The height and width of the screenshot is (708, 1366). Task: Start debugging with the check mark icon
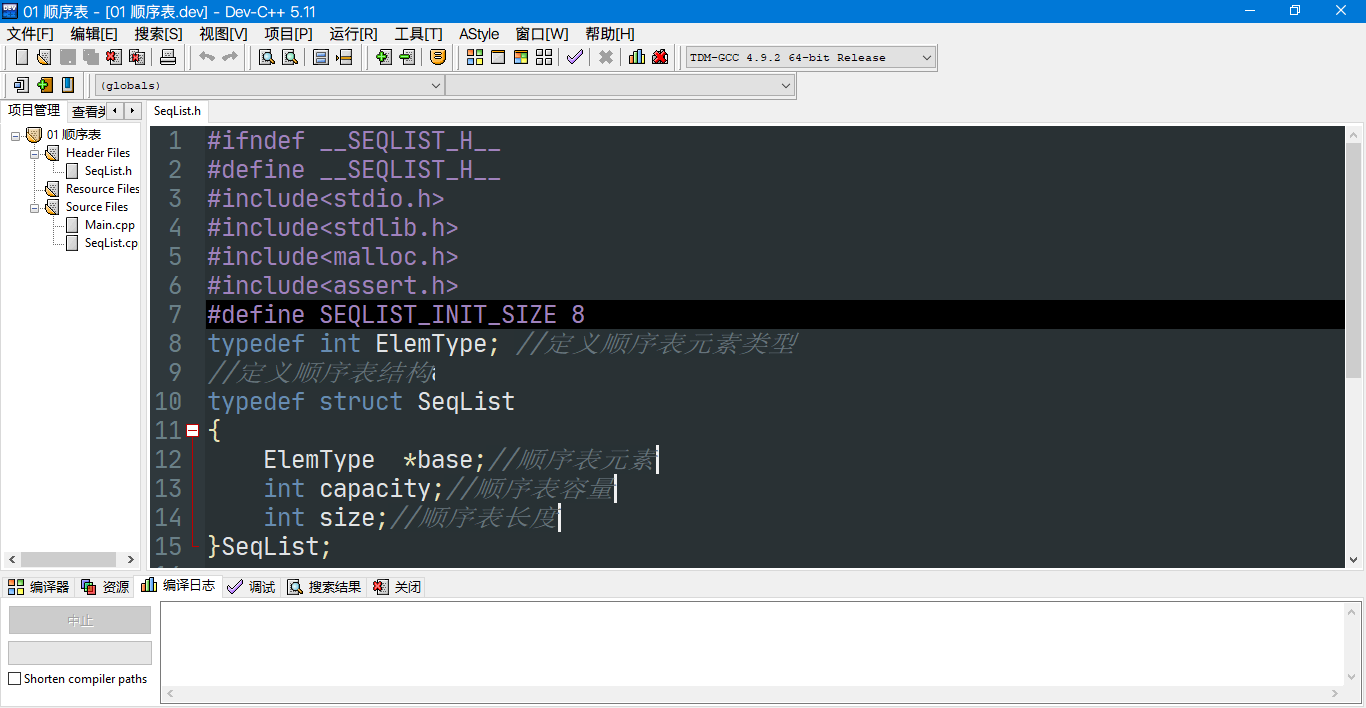pyautogui.click(x=574, y=57)
